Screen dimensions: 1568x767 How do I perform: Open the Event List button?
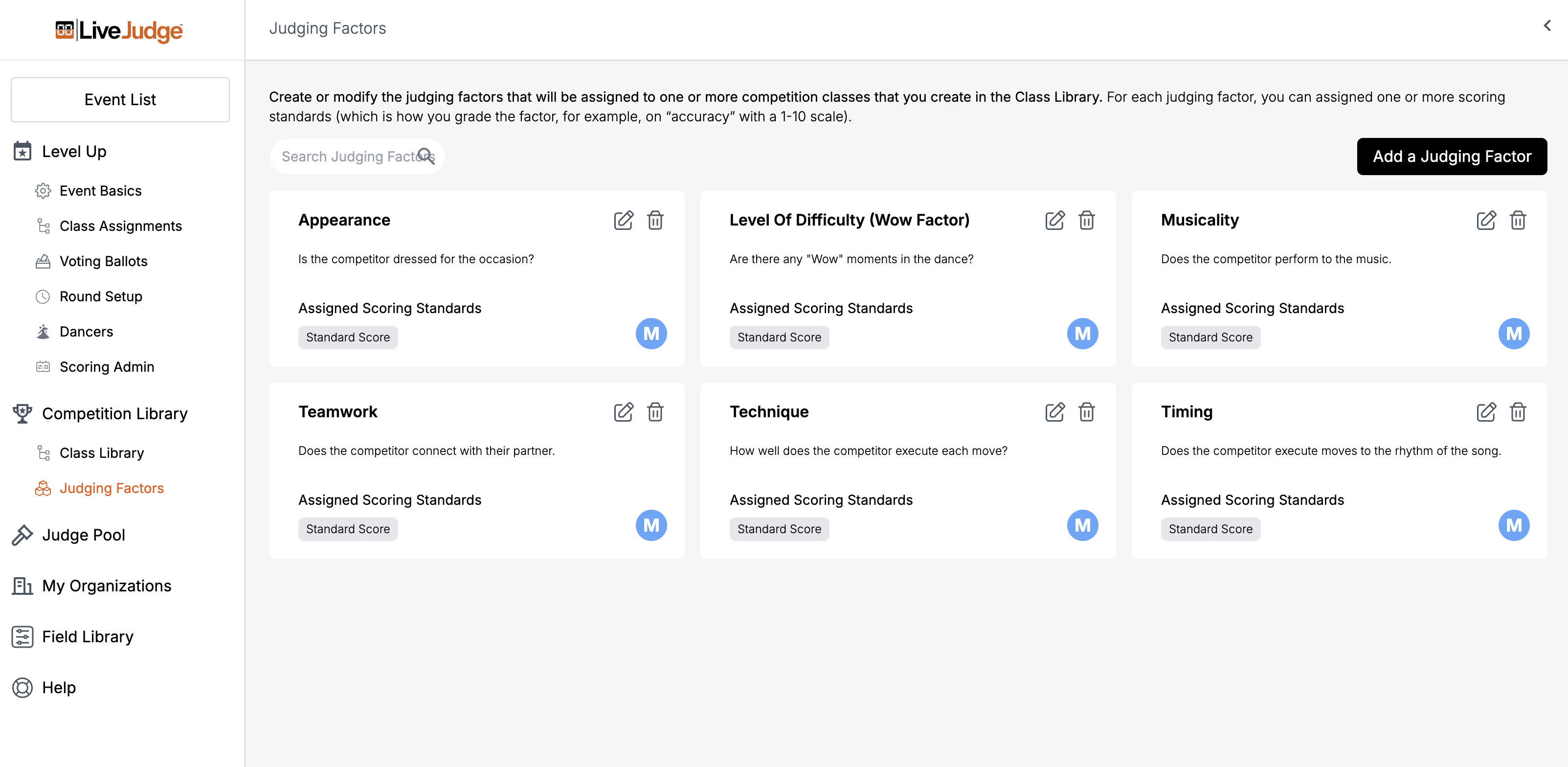[120, 99]
